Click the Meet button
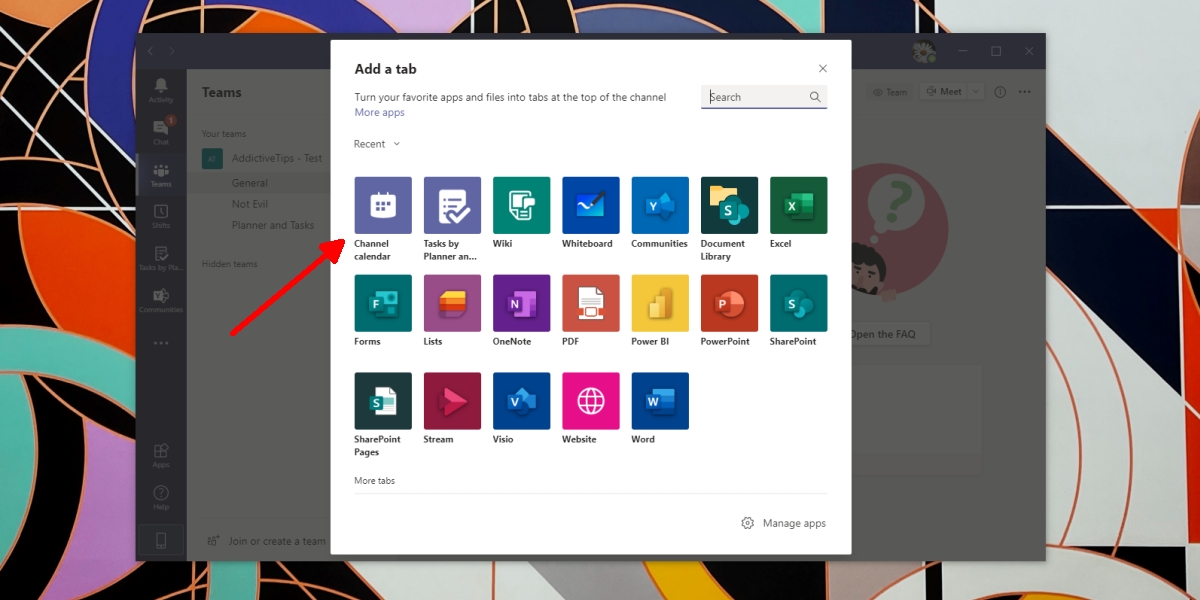The height and width of the screenshot is (600, 1200). 943,92
